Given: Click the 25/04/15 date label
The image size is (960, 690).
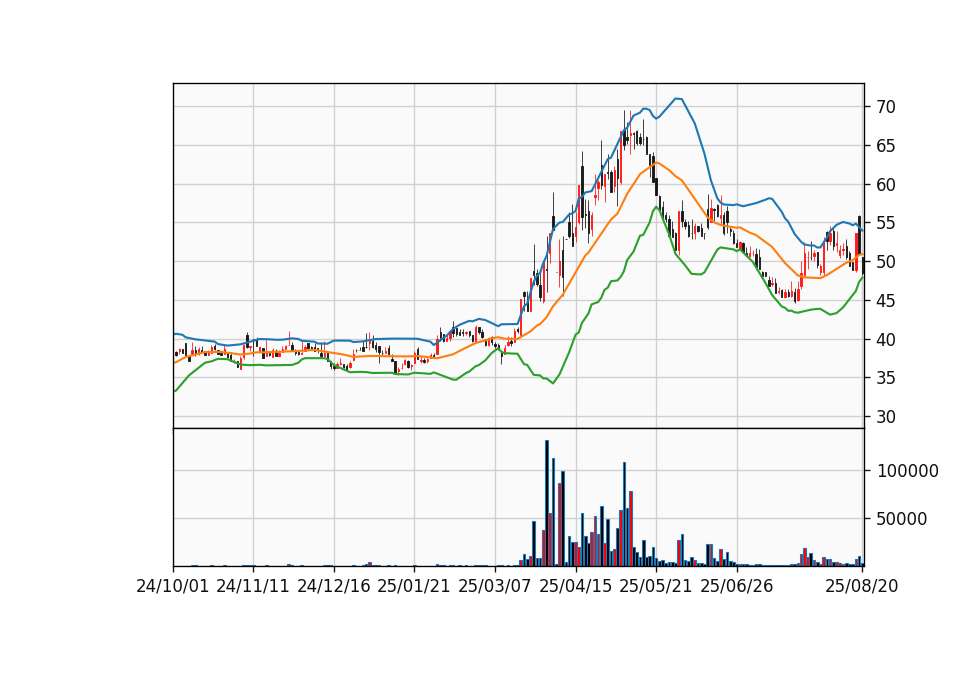Looking at the screenshot, I should click(x=576, y=586).
